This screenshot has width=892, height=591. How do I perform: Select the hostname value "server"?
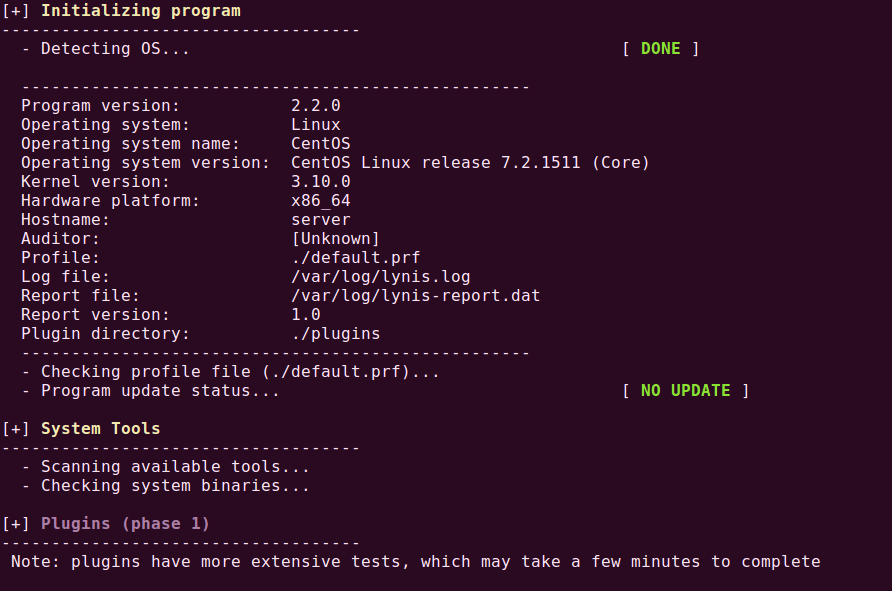click(x=320, y=220)
